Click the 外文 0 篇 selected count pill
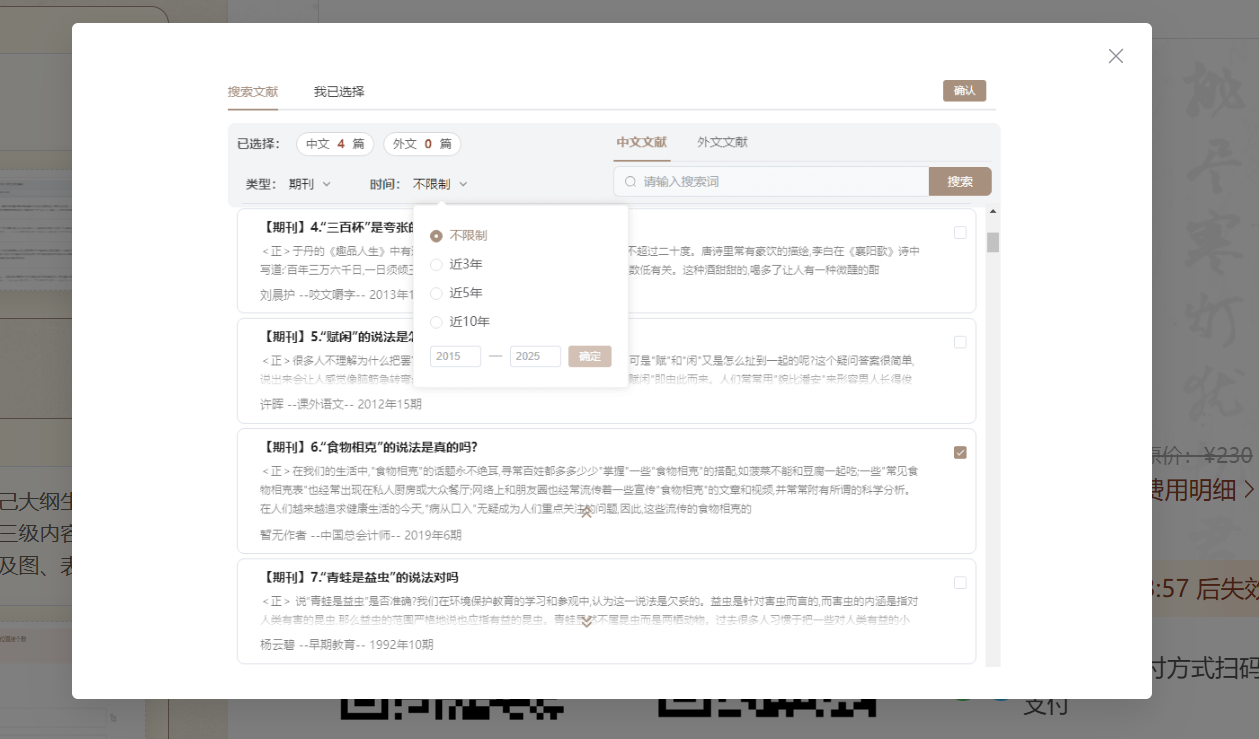This screenshot has width=1259, height=739. (x=422, y=144)
